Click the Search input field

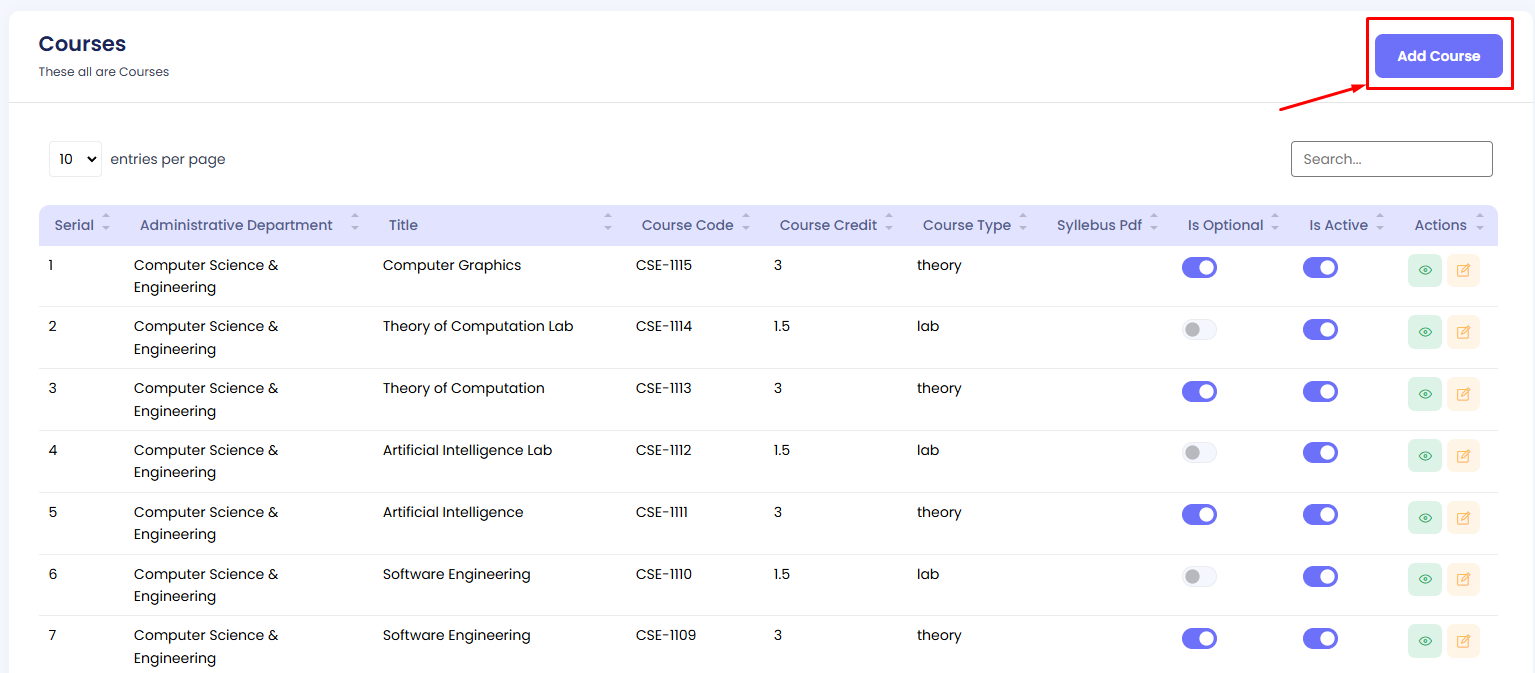[x=1391, y=159]
